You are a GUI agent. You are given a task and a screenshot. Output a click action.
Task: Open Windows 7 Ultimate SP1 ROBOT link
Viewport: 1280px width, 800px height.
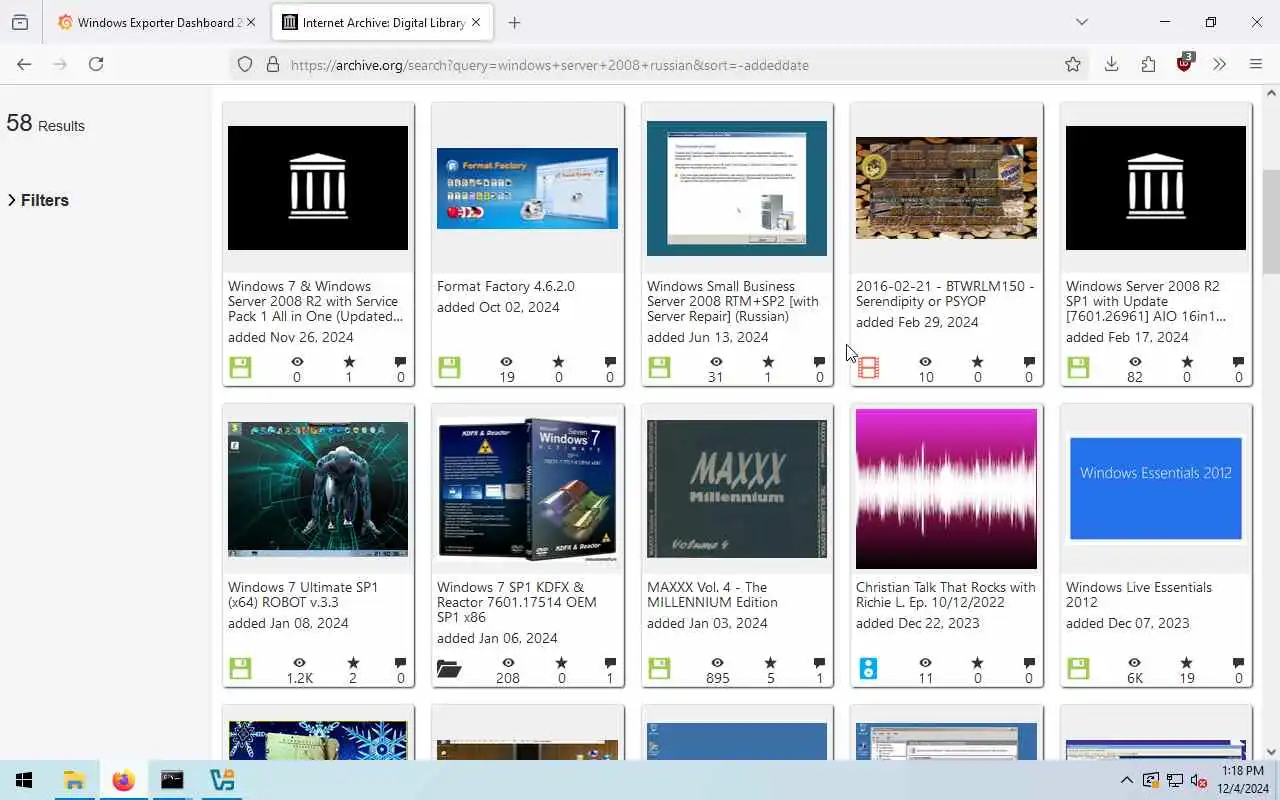pos(303,594)
